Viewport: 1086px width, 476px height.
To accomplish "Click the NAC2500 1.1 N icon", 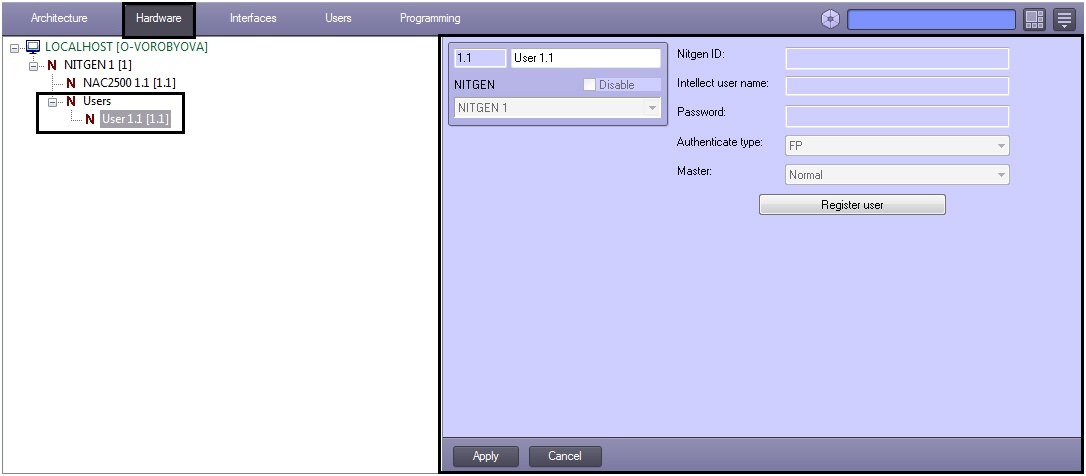I will click(x=71, y=83).
